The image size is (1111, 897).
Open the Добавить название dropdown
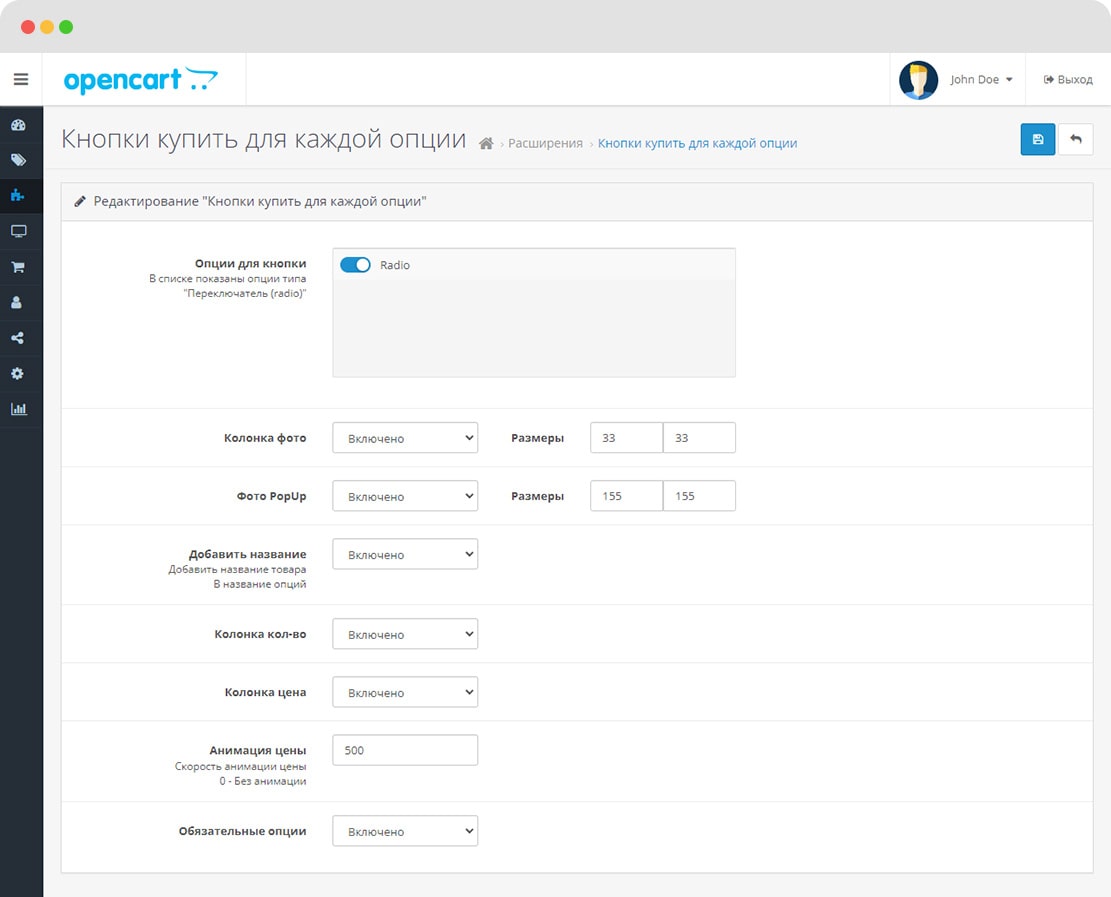405,554
